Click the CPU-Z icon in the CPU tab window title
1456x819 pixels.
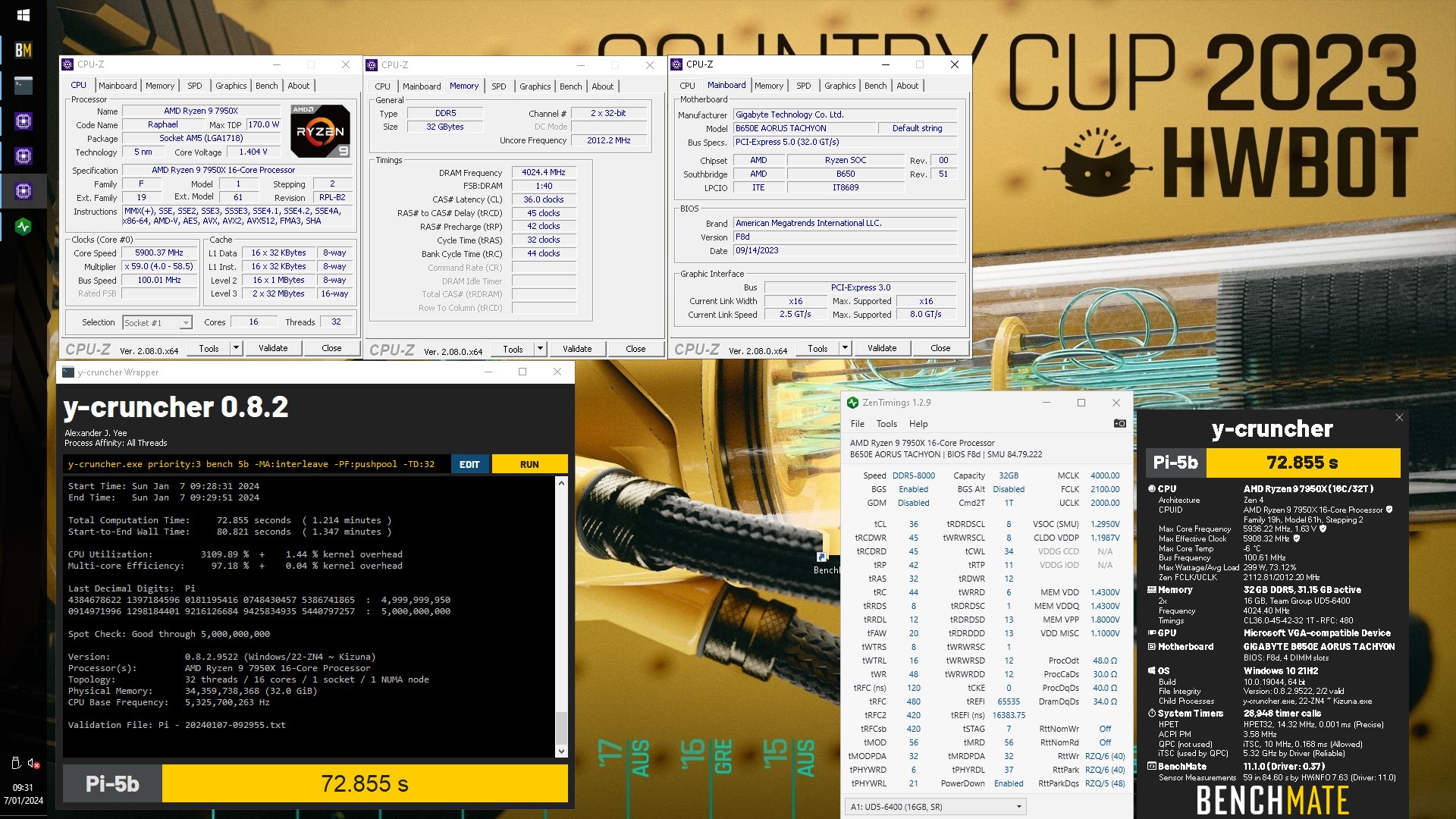pyautogui.click(x=67, y=64)
